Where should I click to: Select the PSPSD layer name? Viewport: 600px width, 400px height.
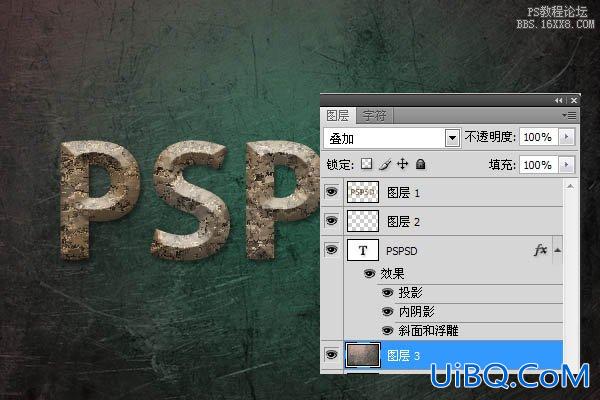(x=401, y=251)
